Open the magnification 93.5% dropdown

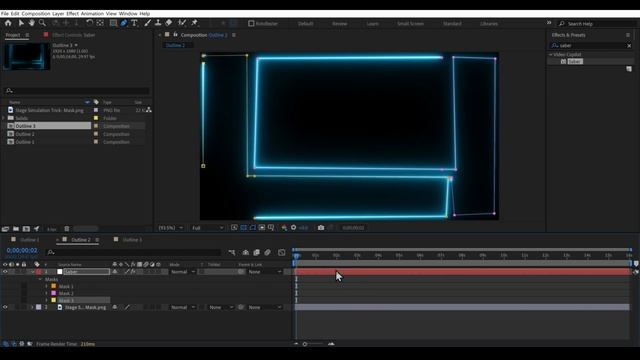[171, 228]
